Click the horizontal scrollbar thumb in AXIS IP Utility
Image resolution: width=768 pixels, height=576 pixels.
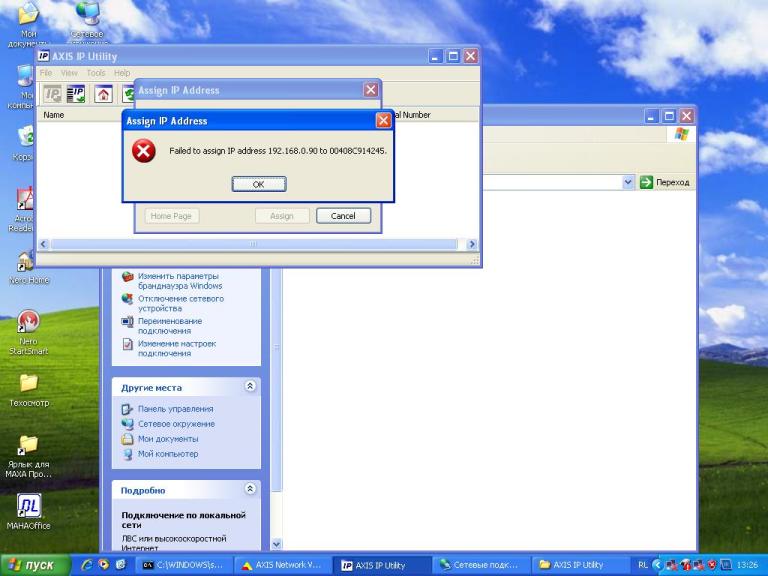click(254, 244)
